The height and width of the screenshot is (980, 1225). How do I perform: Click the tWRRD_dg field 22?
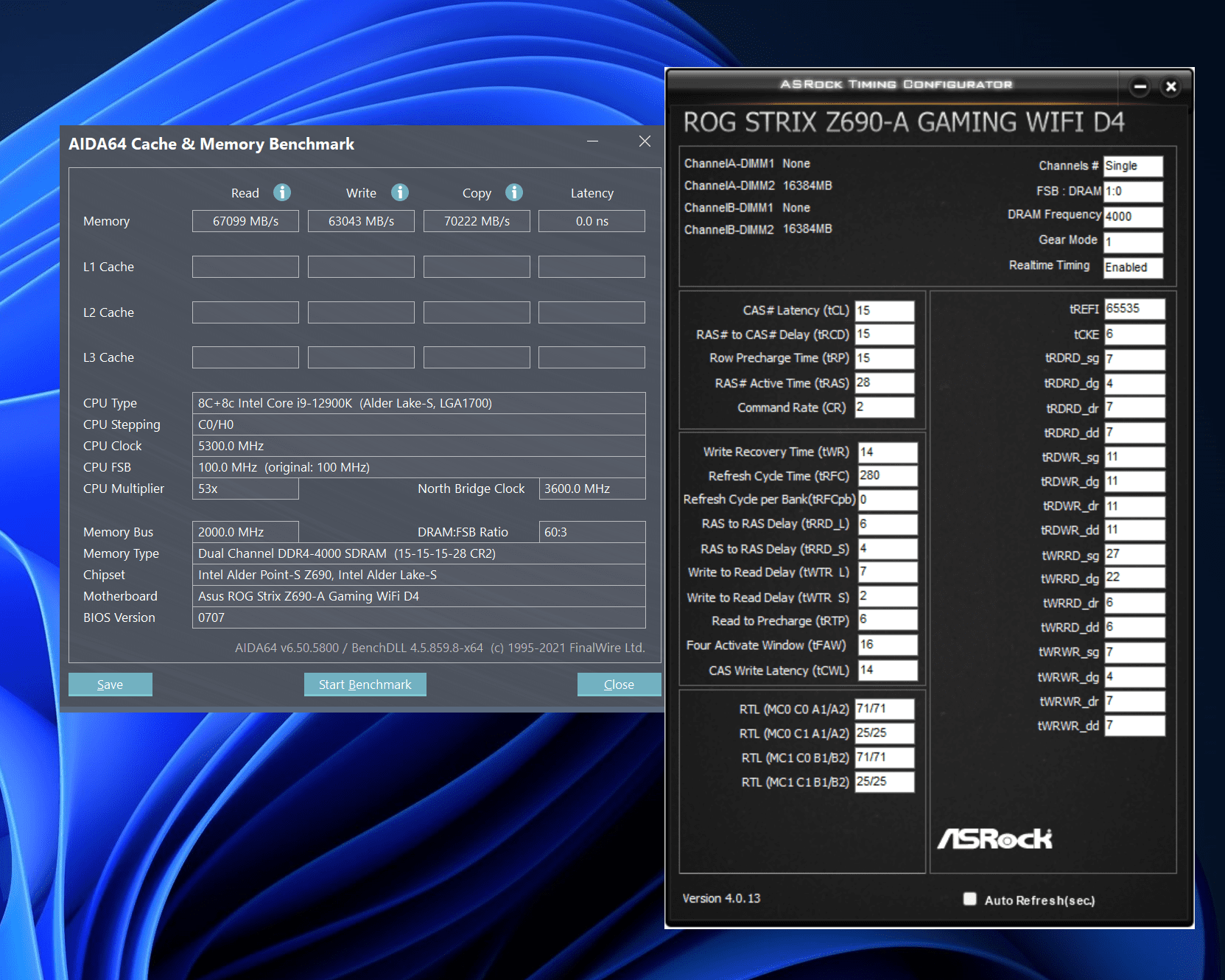click(x=1134, y=578)
